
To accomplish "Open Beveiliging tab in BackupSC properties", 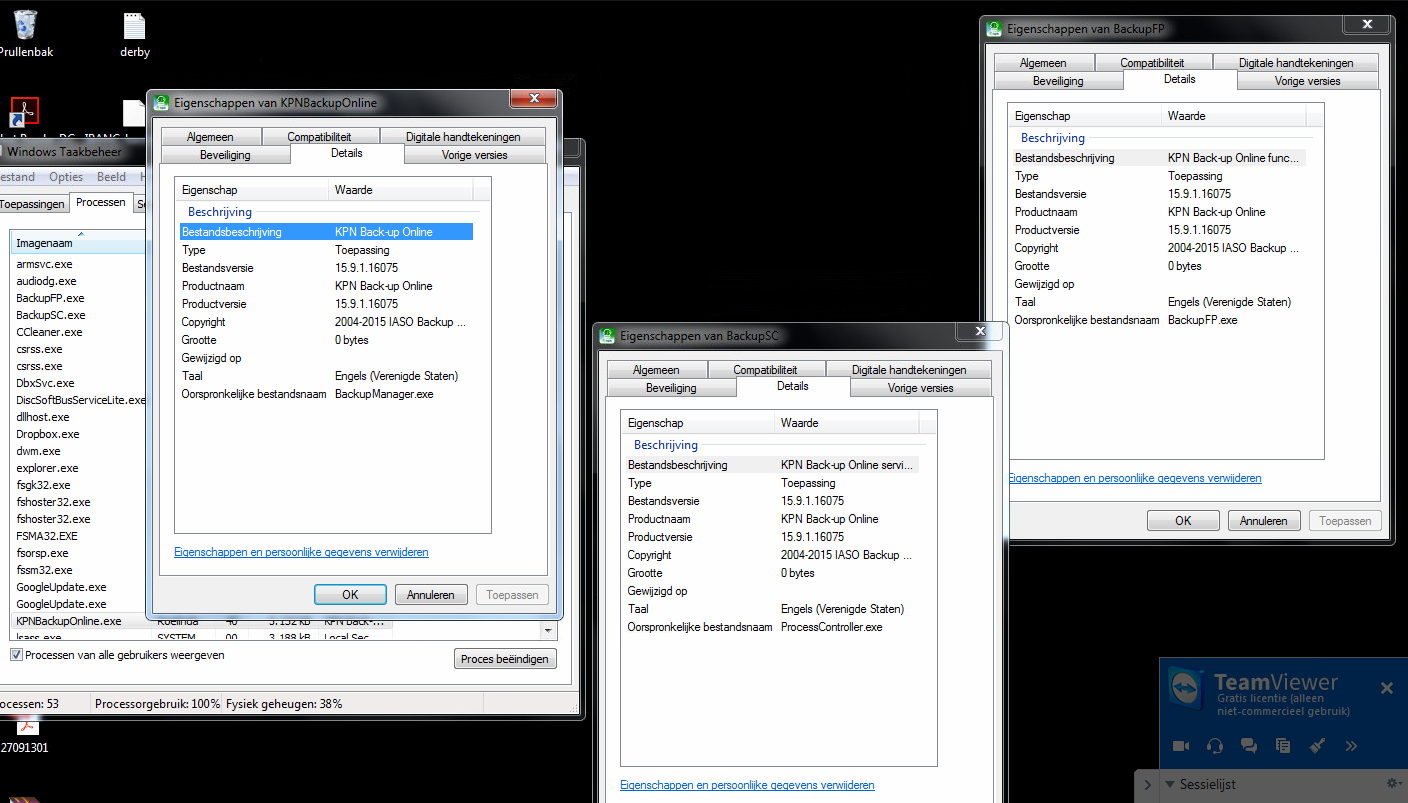I will [671, 388].
